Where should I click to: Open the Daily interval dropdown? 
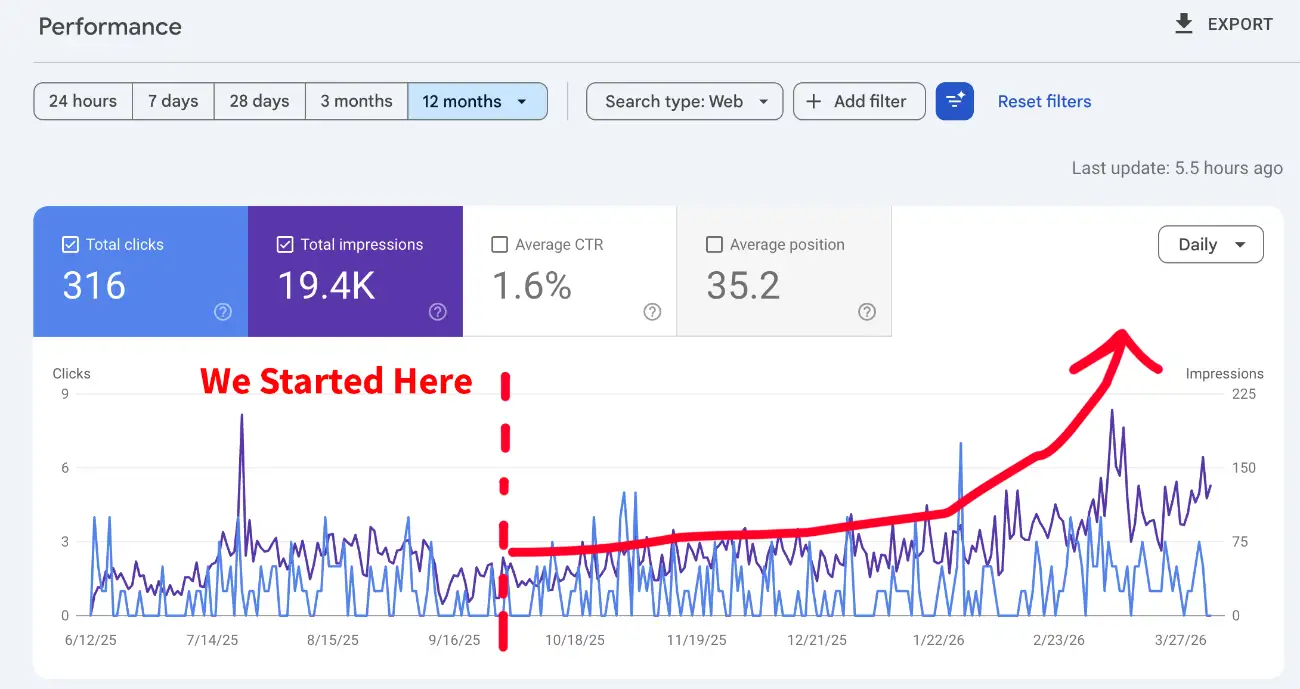point(1210,244)
